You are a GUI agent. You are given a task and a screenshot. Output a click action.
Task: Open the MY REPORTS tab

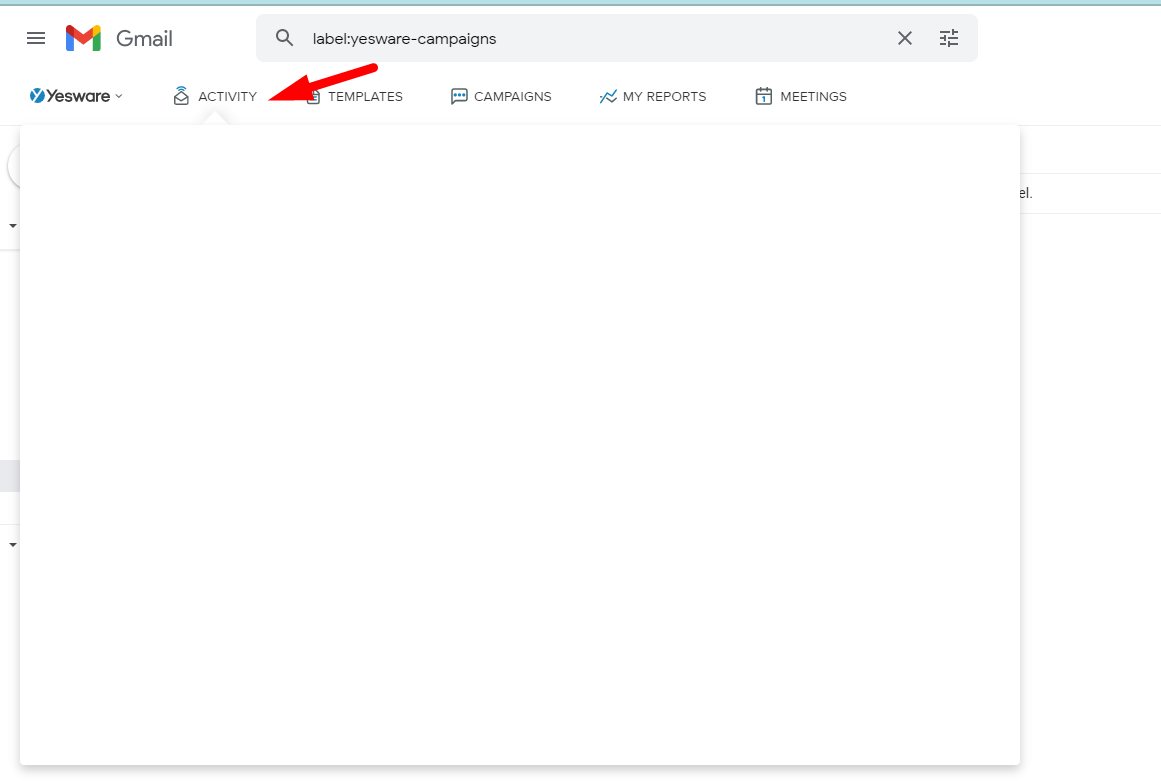[x=653, y=96]
